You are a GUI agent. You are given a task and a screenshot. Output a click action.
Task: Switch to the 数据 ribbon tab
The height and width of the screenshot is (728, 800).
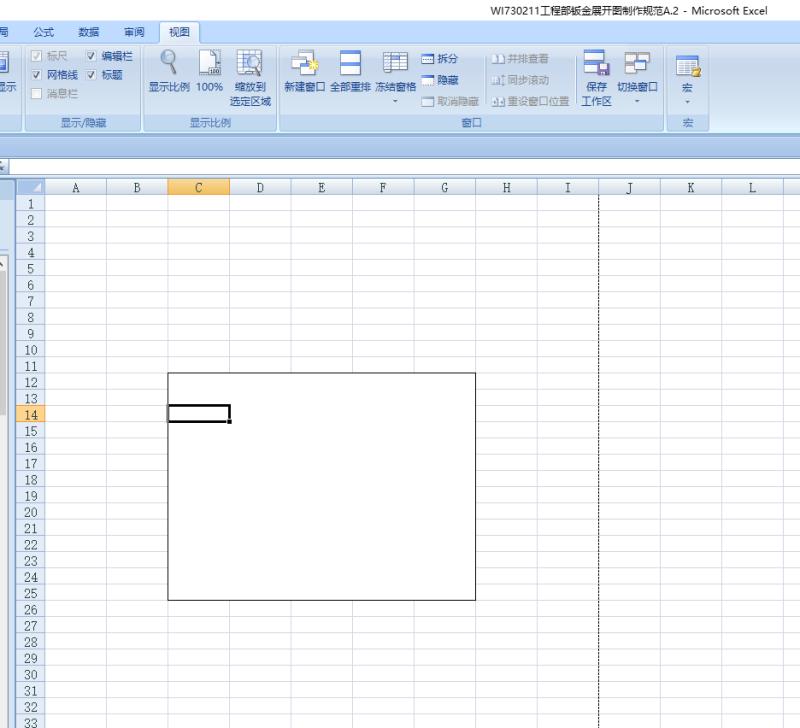coord(88,32)
